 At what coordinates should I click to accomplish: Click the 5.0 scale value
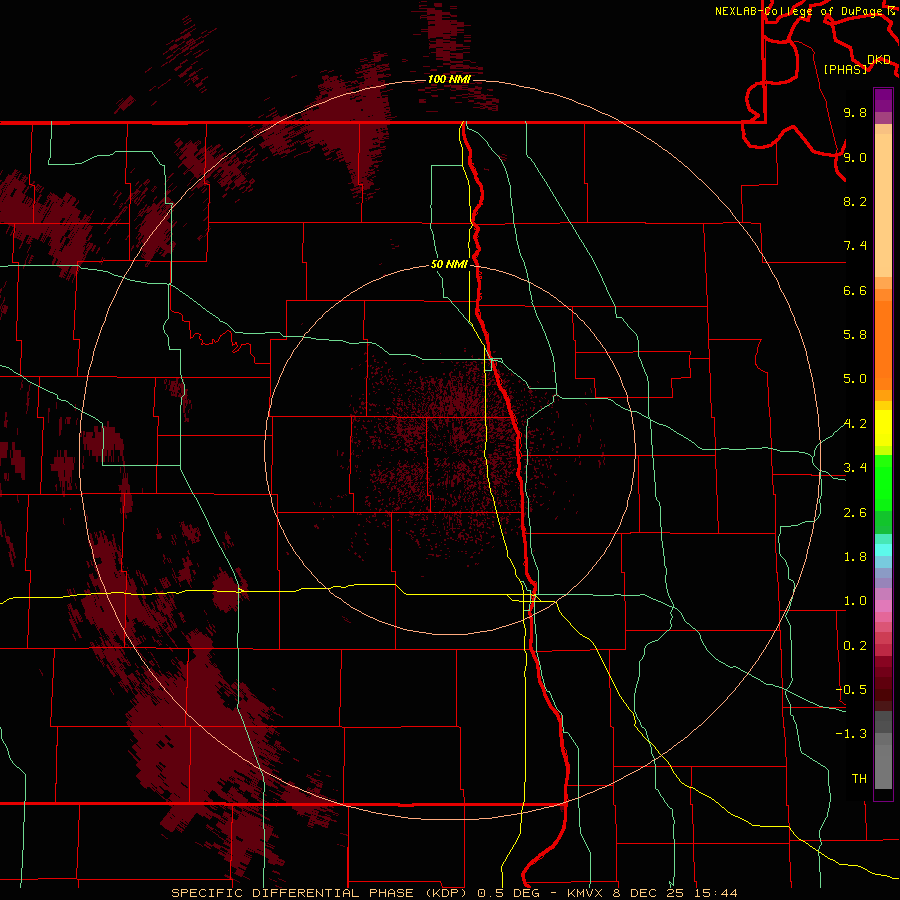click(x=855, y=379)
